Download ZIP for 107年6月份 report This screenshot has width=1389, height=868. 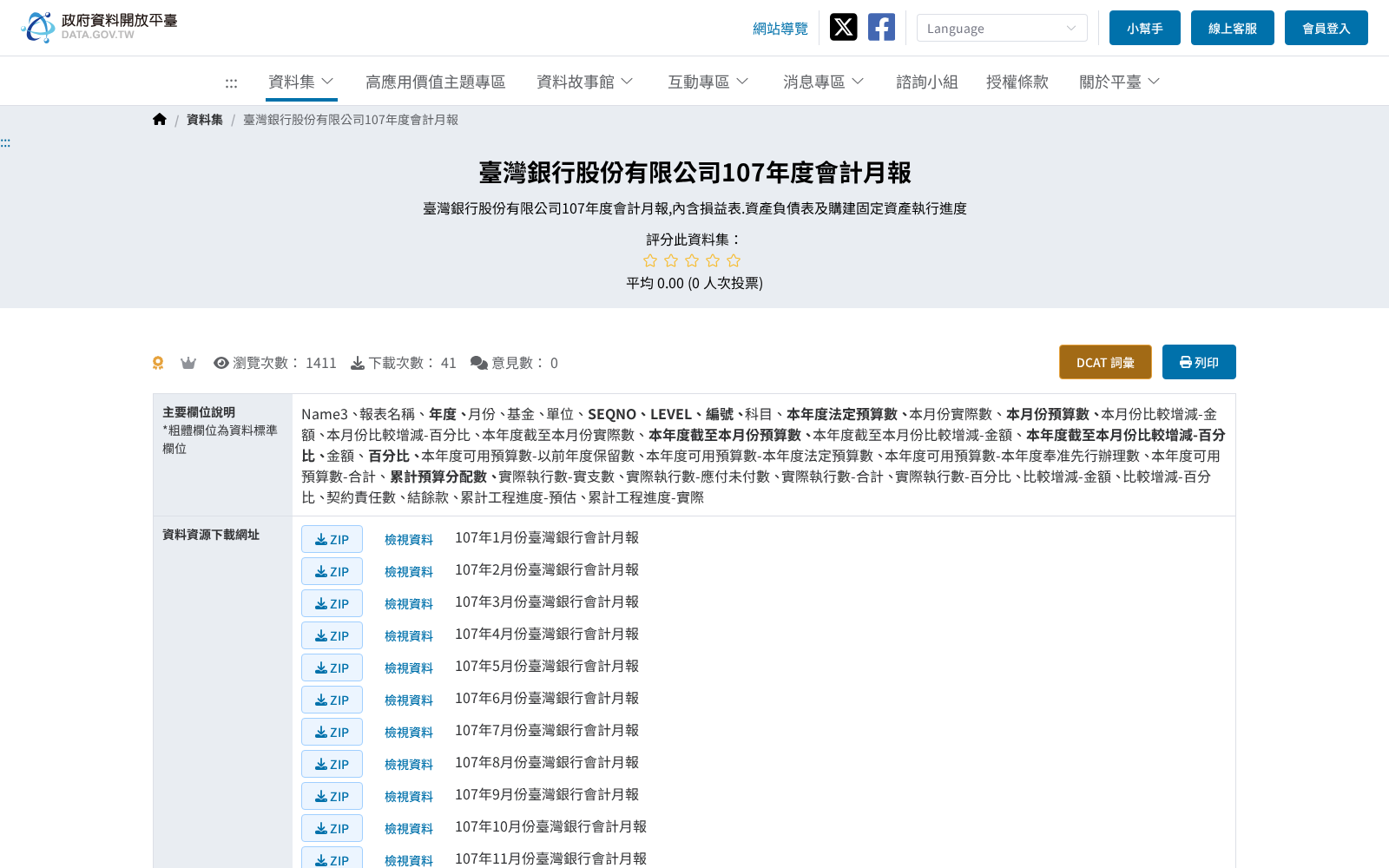[332, 700]
